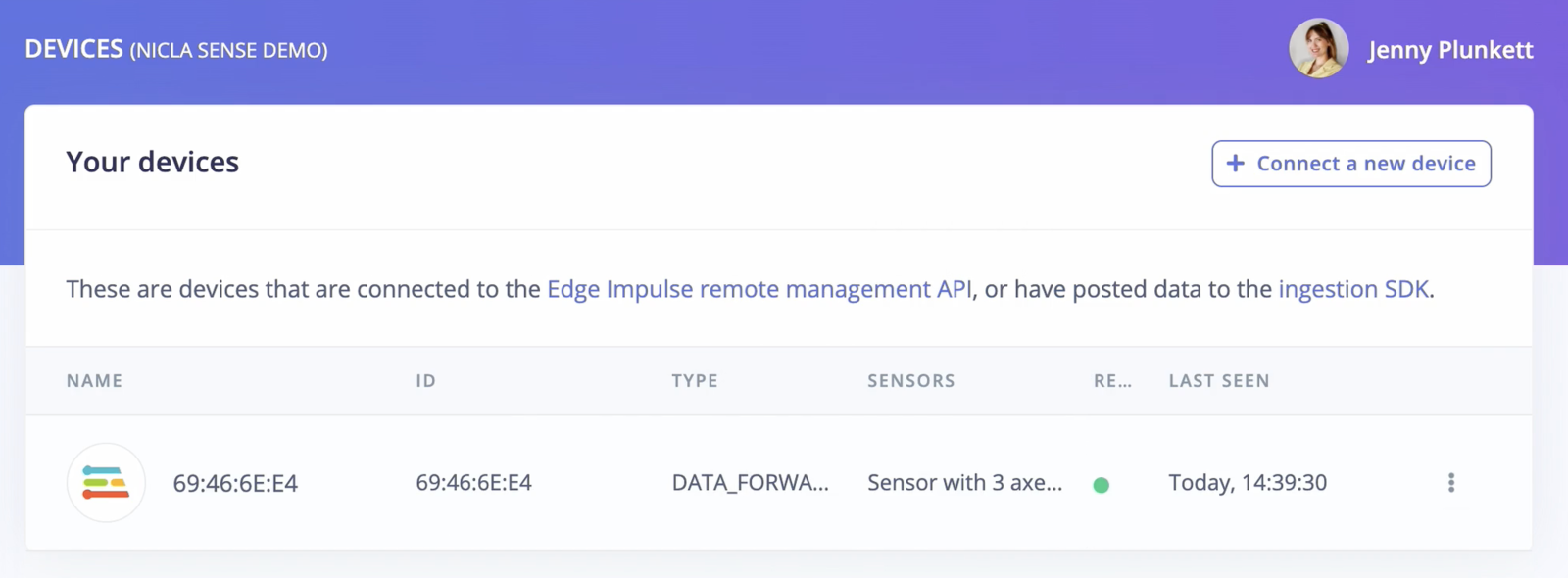Viewport: 1568px width, 578px height.
Task: Follow the ingestion SDK link
Action: point(1353,289)
